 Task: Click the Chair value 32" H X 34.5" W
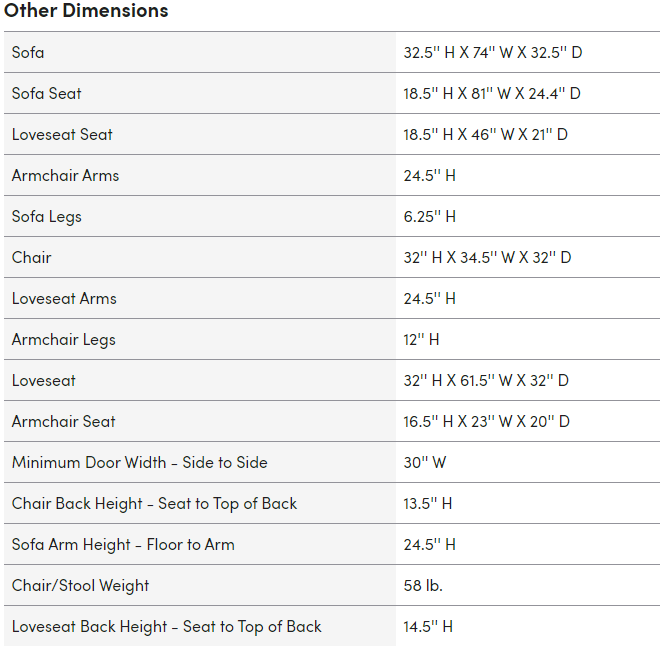(x=487, y=258)
